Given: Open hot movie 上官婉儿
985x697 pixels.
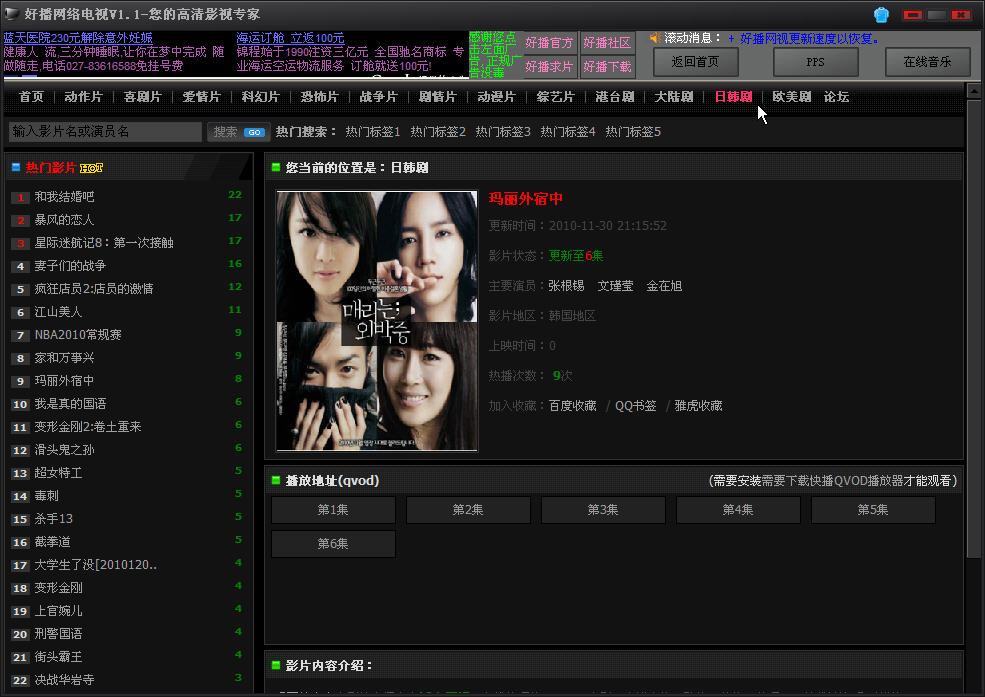Looking at the screenshot, I should 58,611.
